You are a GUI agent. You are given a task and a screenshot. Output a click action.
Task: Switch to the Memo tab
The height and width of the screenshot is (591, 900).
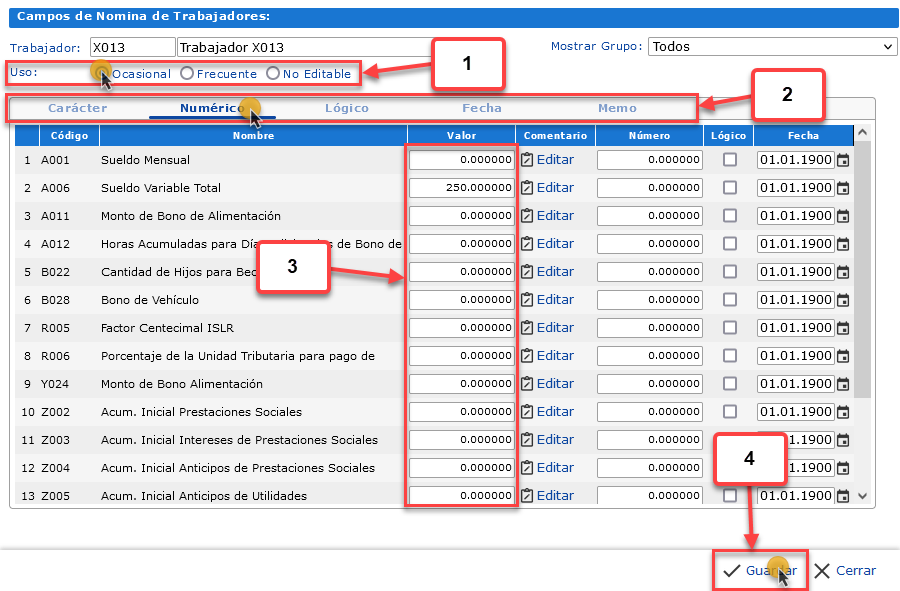click(617, 108)
